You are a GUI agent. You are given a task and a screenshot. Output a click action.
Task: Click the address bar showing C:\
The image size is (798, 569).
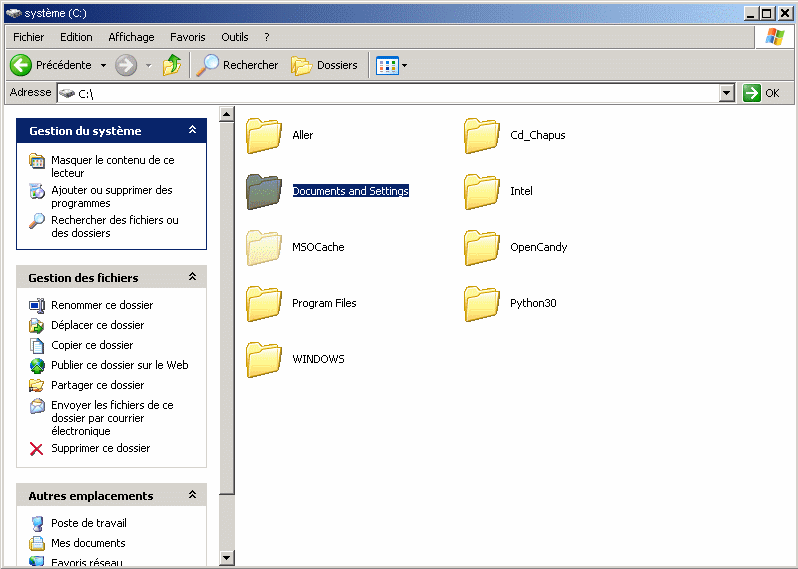pyautogui.click(x=389, y=93)
